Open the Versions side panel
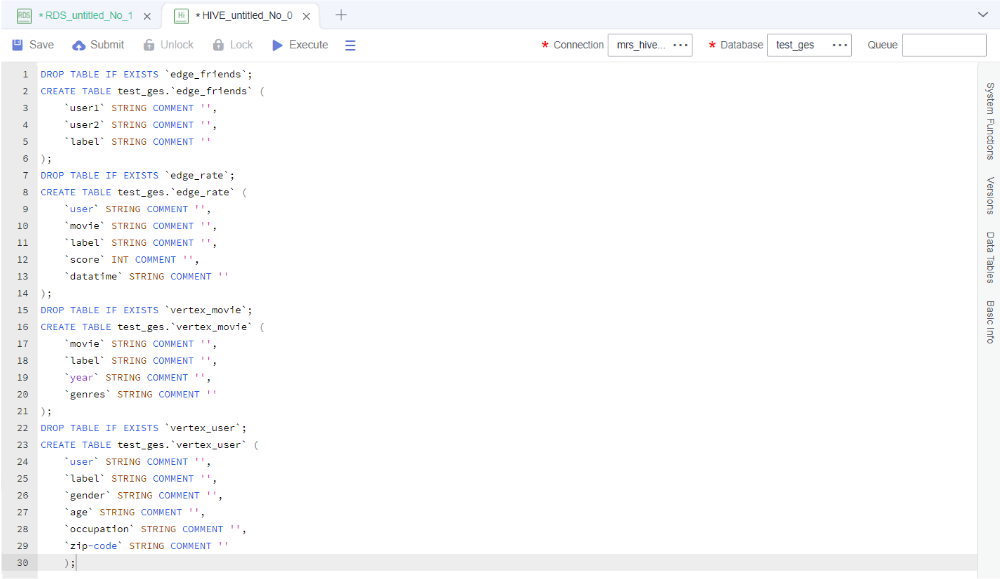This screenshot has width=1000, height=579. pyautogui.click(x=990, y=196)
